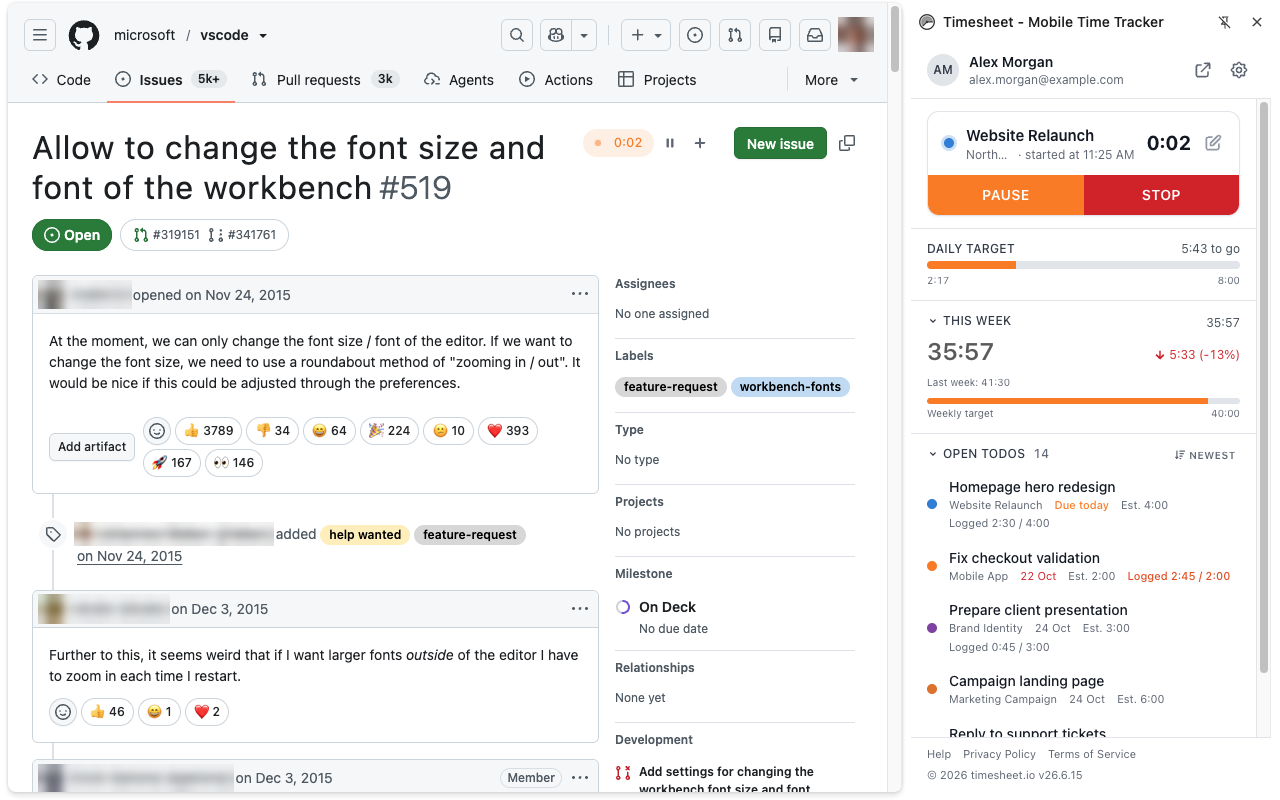This screenshot has width=1280, height=800.
Task: Open the vscode repository dropdown arrow
Action: click(x=263, y=36)
